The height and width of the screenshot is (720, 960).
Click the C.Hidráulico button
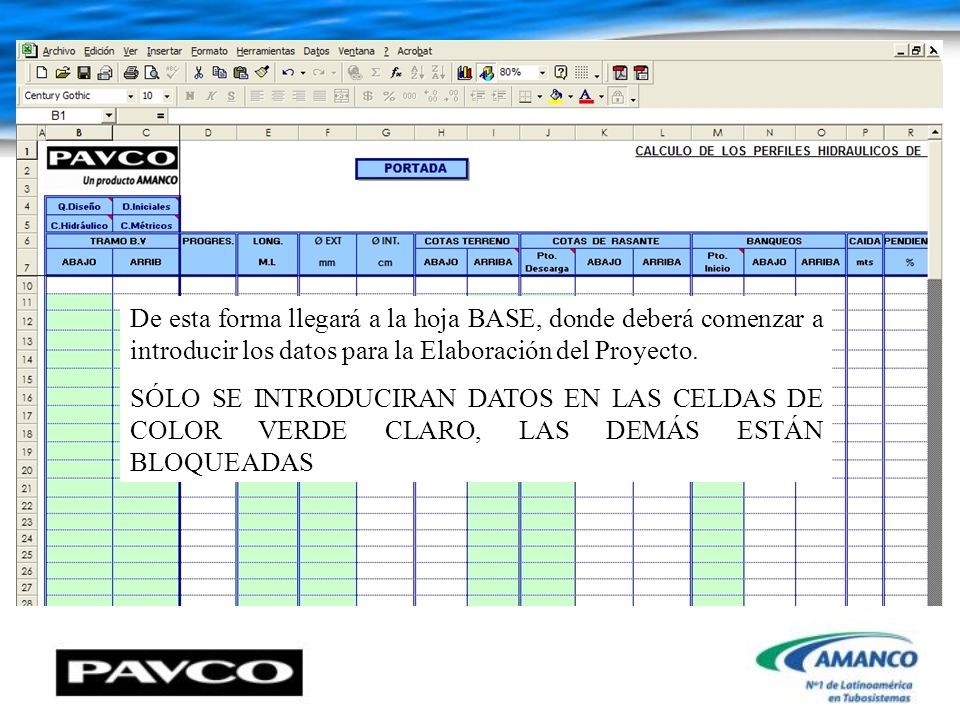[x=79, y=225]
